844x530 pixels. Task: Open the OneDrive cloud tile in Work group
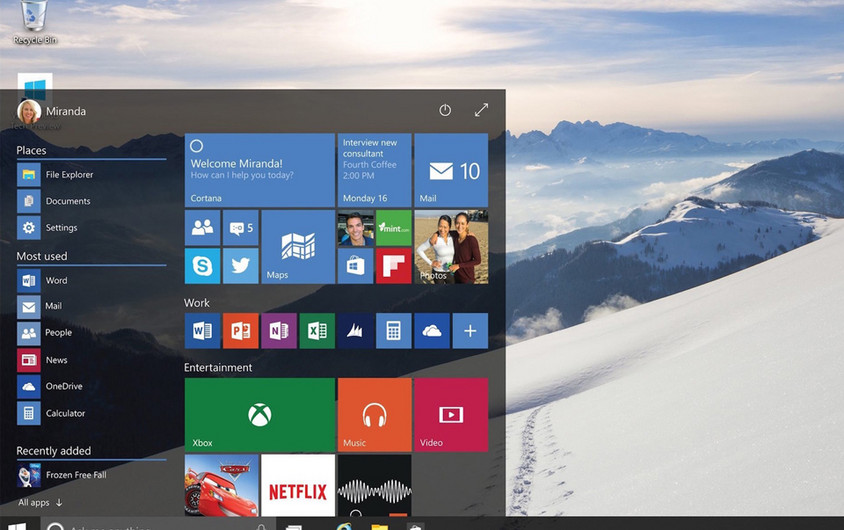(x=432, y=331)
